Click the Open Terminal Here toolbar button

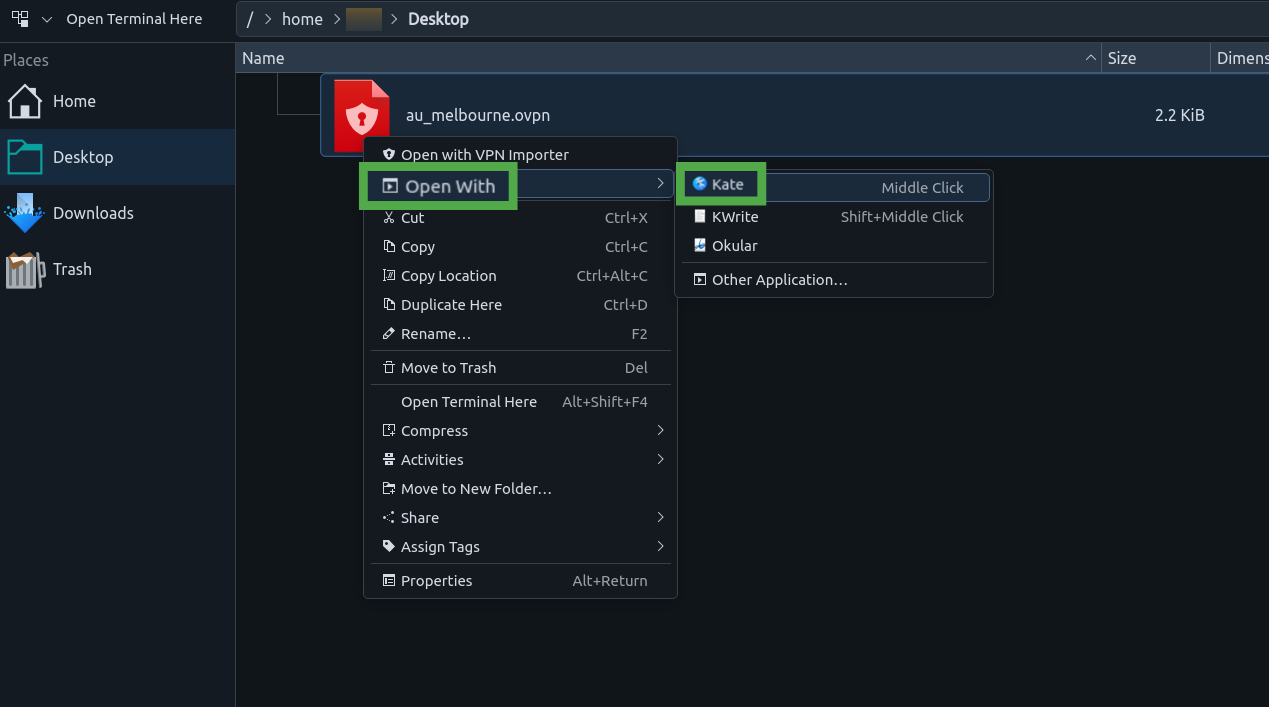pos(134,19)
